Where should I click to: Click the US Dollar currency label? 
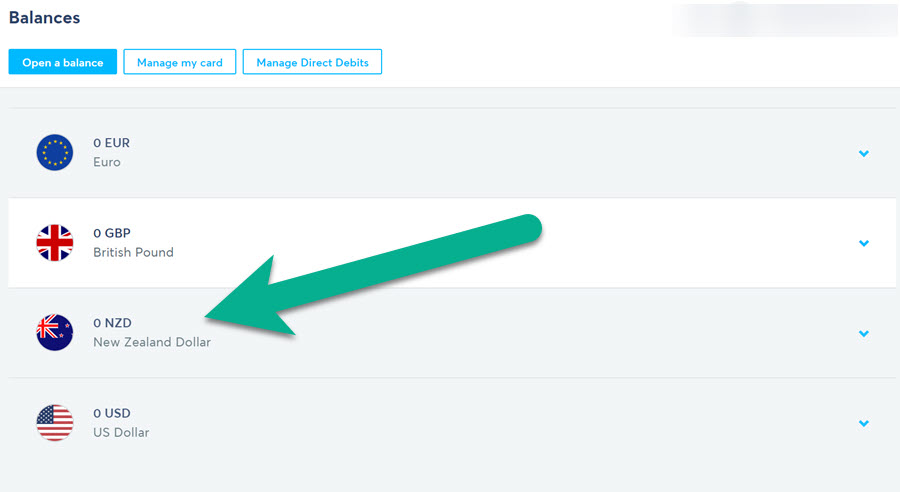(x=121, y=432)
